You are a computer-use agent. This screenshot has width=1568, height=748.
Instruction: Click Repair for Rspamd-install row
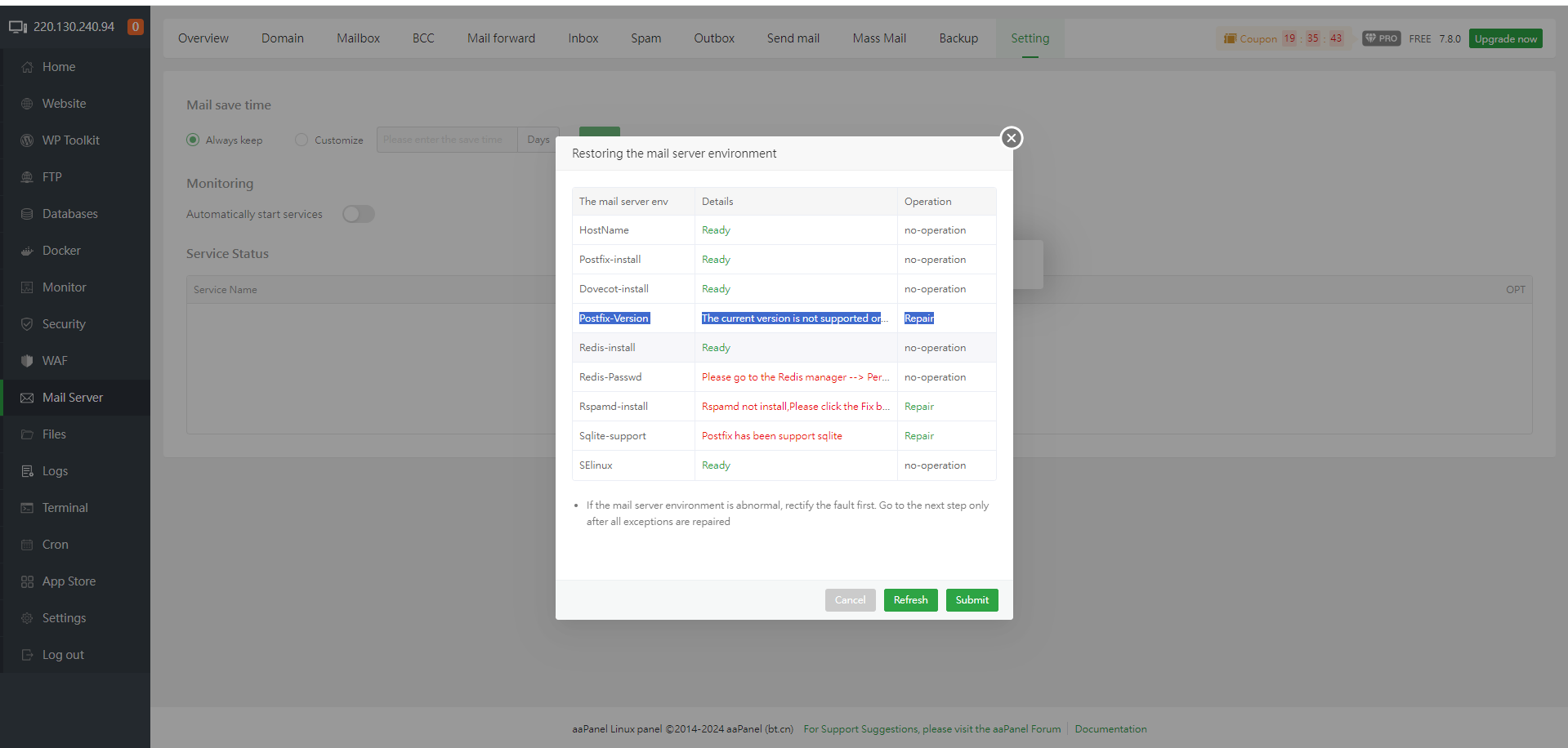click(x=918, y=407)
